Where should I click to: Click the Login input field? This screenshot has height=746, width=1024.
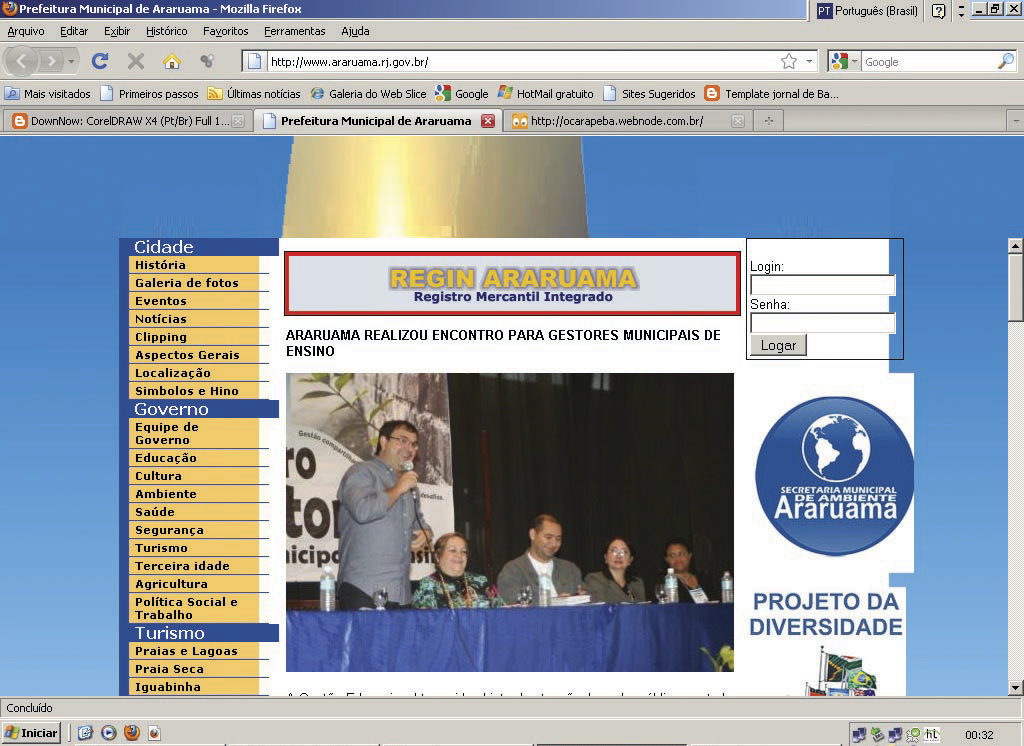(x=822, y=285)
